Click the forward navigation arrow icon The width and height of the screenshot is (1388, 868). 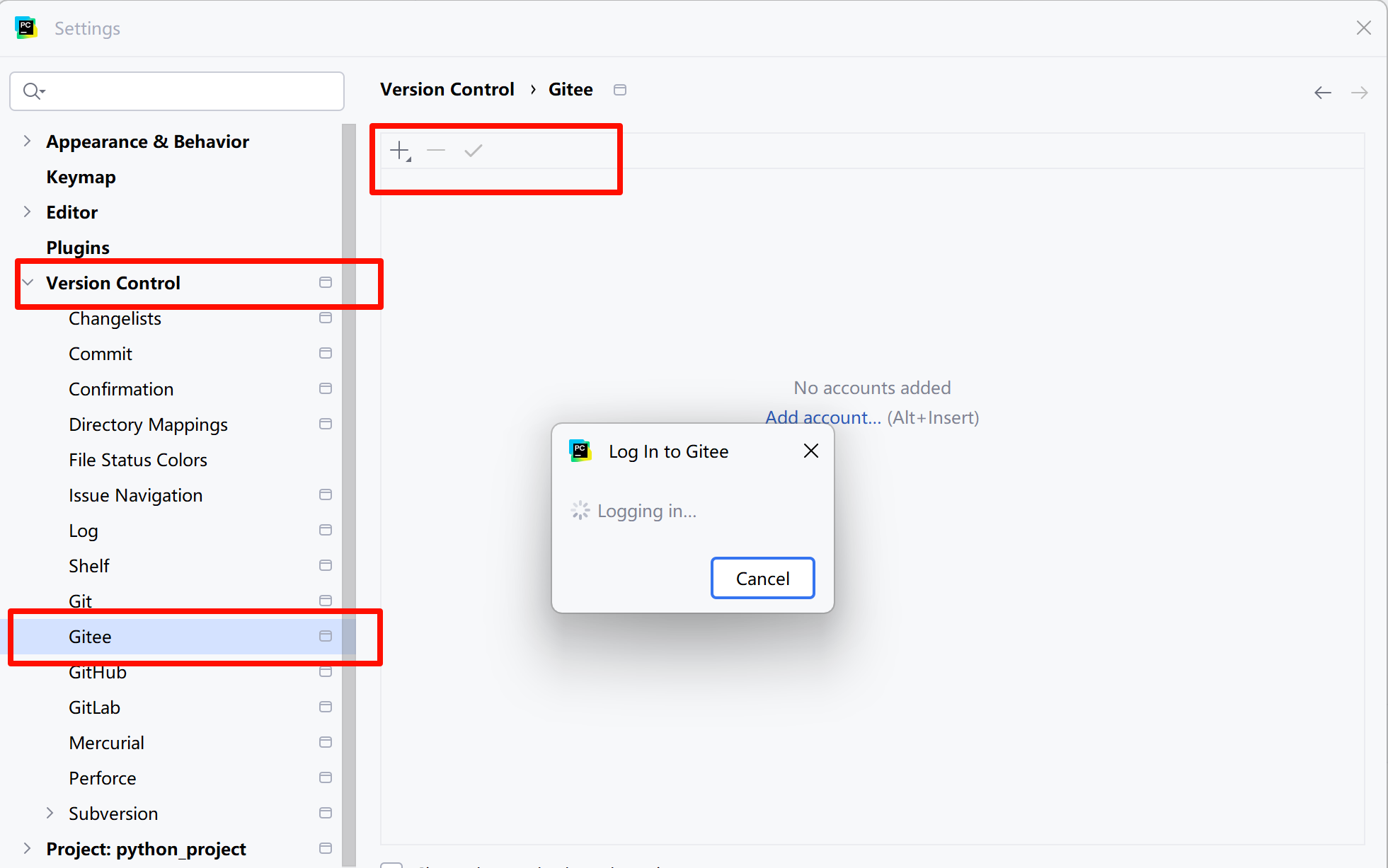[1359, 93]
